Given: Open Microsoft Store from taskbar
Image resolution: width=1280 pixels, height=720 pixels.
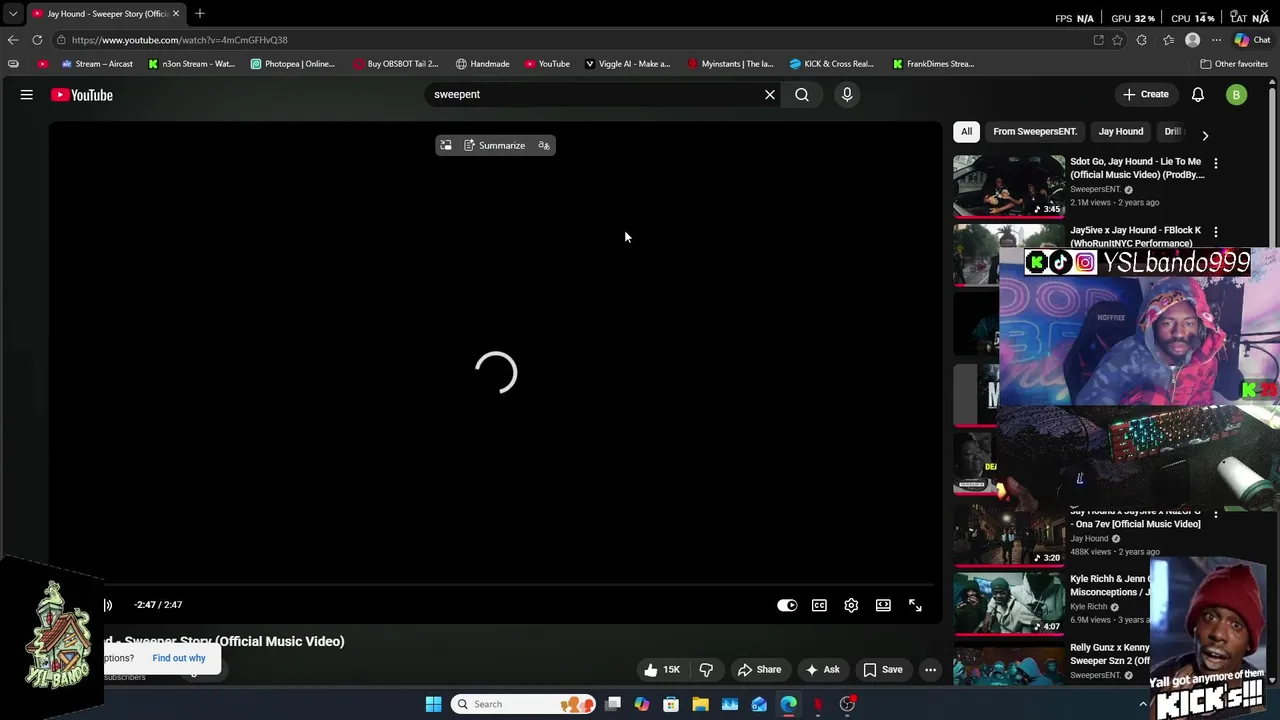Looking at the screenshot, I should coord(671,704).
